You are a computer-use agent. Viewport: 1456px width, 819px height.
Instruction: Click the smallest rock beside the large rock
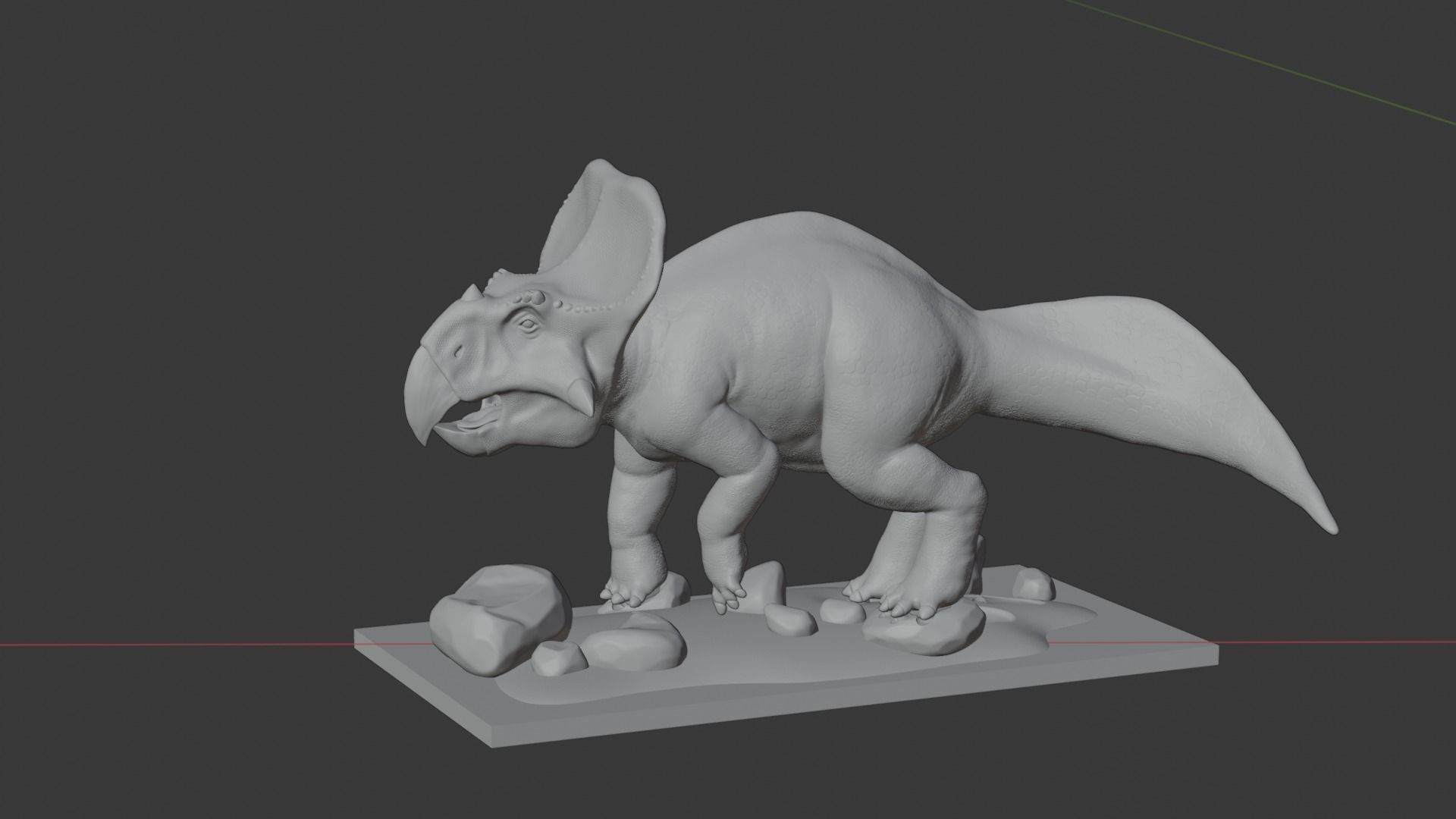tap(559, 658)
